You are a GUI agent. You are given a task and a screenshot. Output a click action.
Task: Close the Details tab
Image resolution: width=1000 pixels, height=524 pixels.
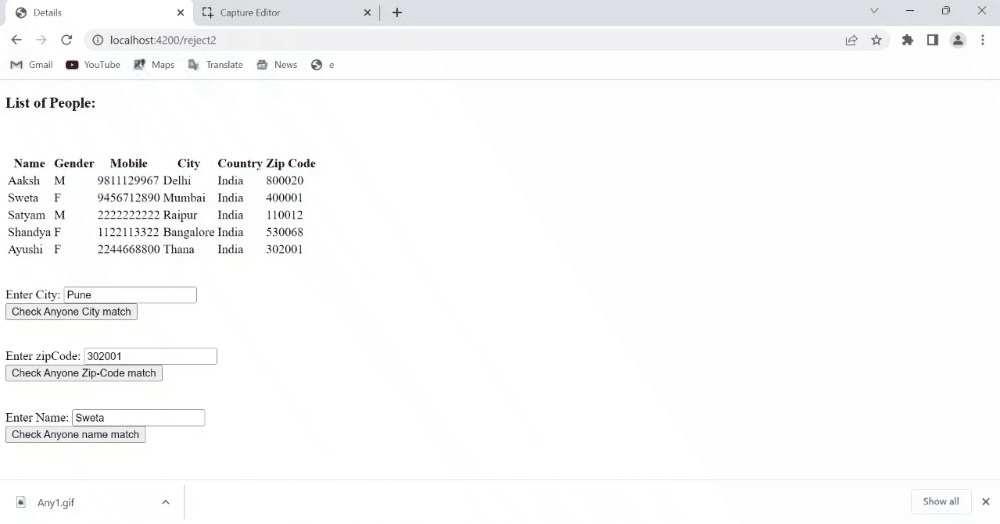tap(180, 12)
